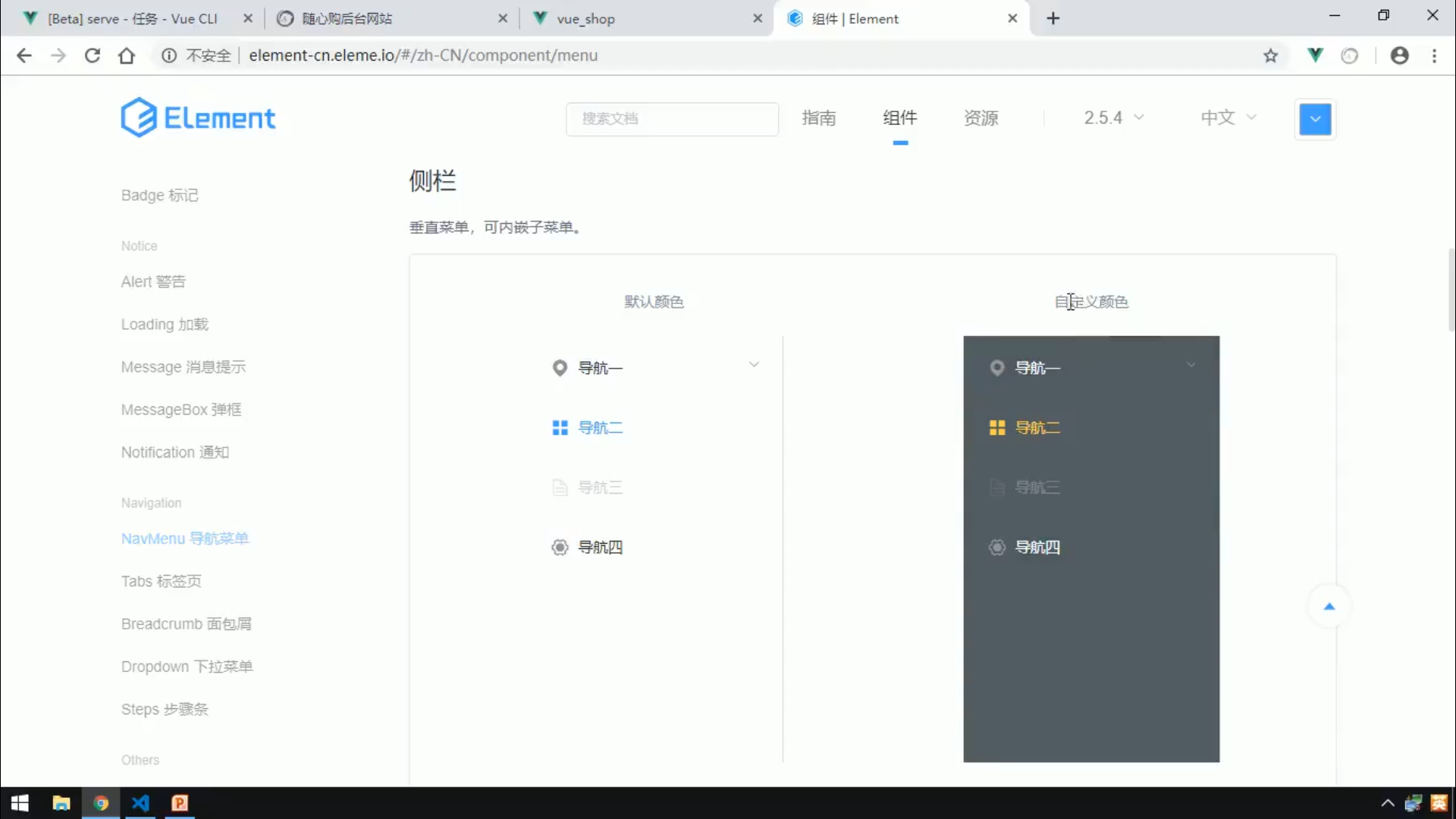This screenshot has height=819, width=1456.
Task: Click the yellow grid icon beside 导航二 in dark menu
Action: click(997, 428)
